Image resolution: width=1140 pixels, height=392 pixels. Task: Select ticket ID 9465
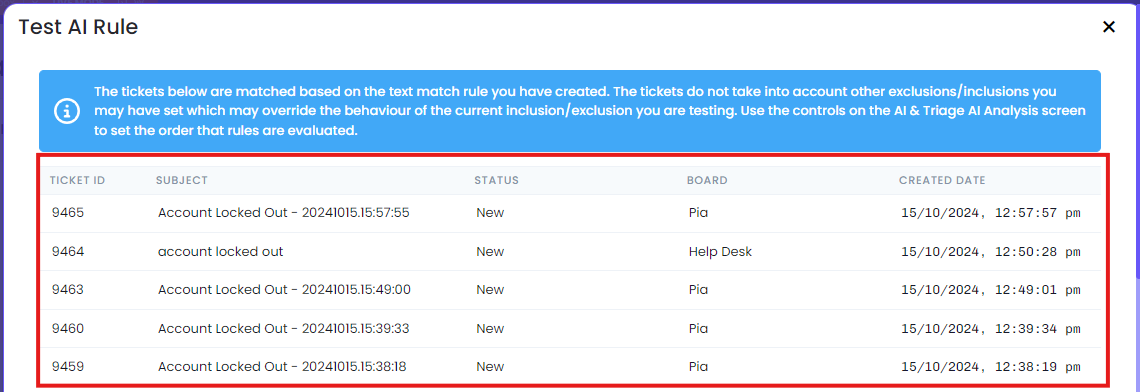click(x=68, y=213)
